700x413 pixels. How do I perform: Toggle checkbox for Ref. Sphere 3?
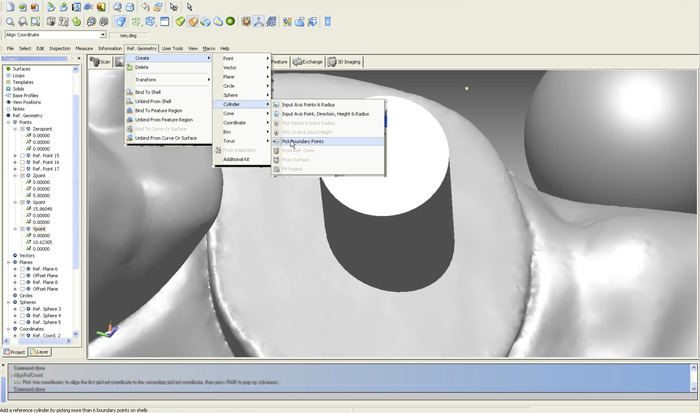[23, 309]
